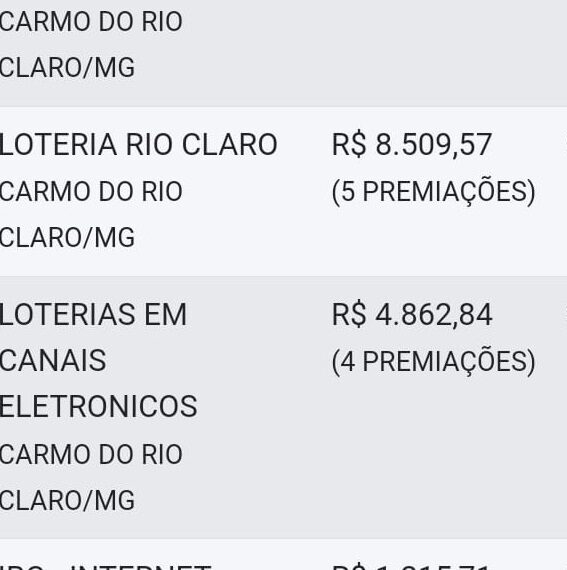567x570 pixels.
Task: Click the word RIO in LOTERIA RIO CLARO
Action: pyautogui.click(x=150, y=145)
